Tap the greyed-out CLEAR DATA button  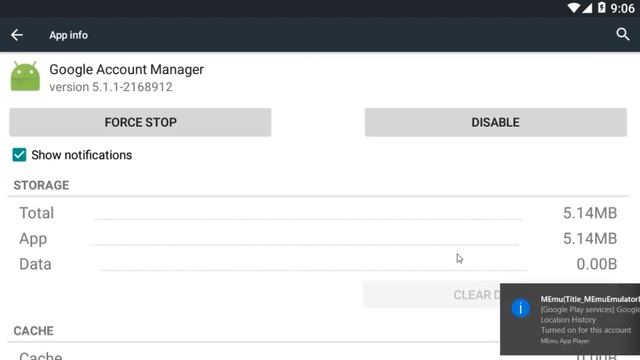(432, 294)
